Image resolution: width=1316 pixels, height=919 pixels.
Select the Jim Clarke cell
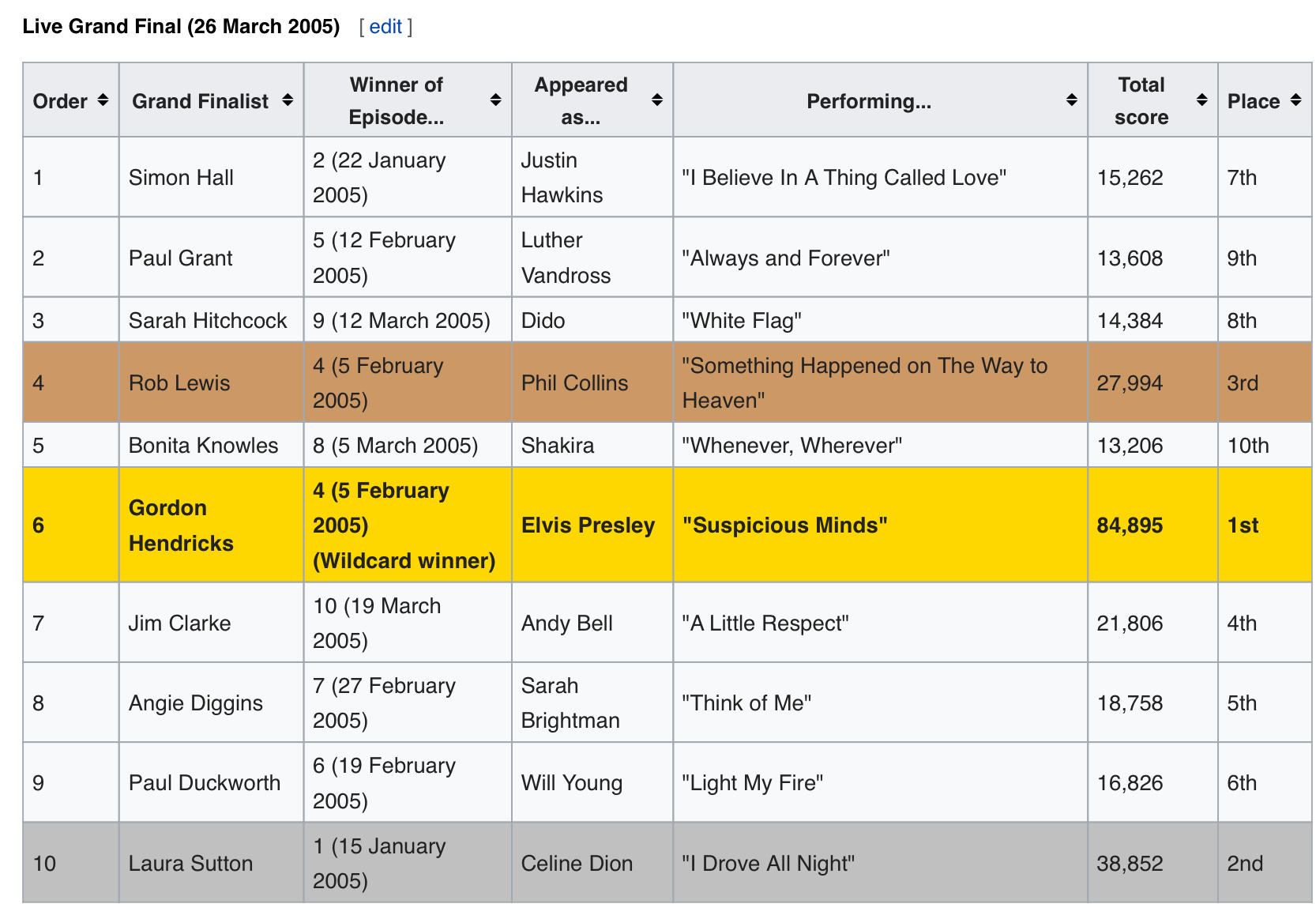(211, 623)
